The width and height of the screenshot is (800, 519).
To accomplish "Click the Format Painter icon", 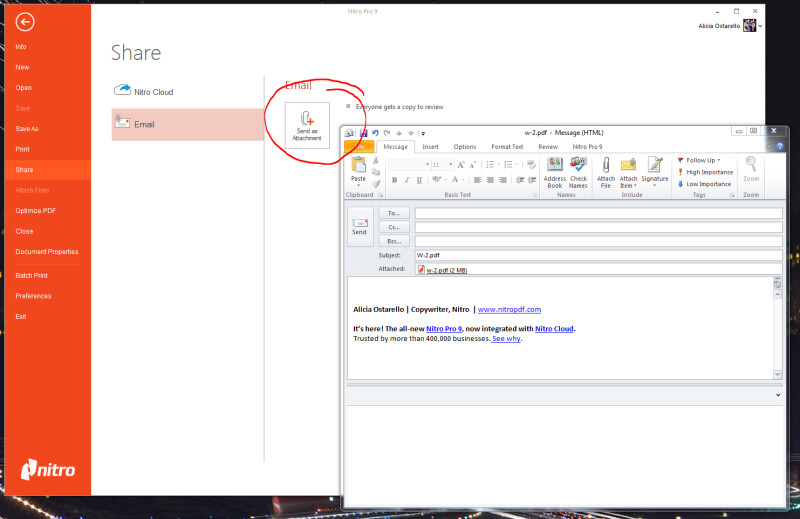I will click(x=376, y=184).
